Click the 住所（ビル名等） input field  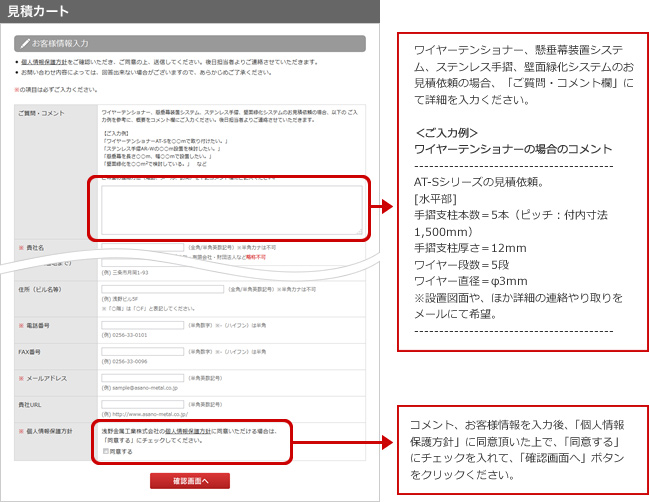pyautogui.click(x=163, y=290)
